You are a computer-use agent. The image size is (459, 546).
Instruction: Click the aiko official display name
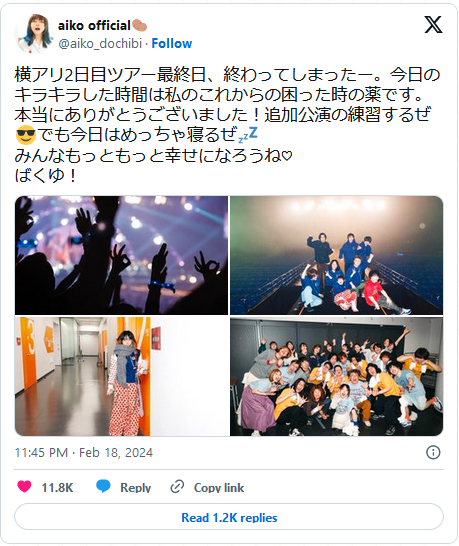(x=94, y=25)
